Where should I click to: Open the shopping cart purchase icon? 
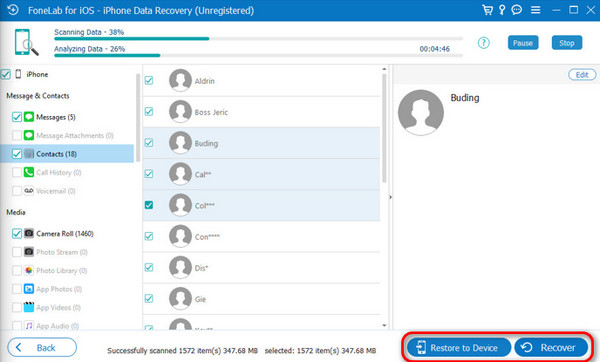[x=487, y=10]
